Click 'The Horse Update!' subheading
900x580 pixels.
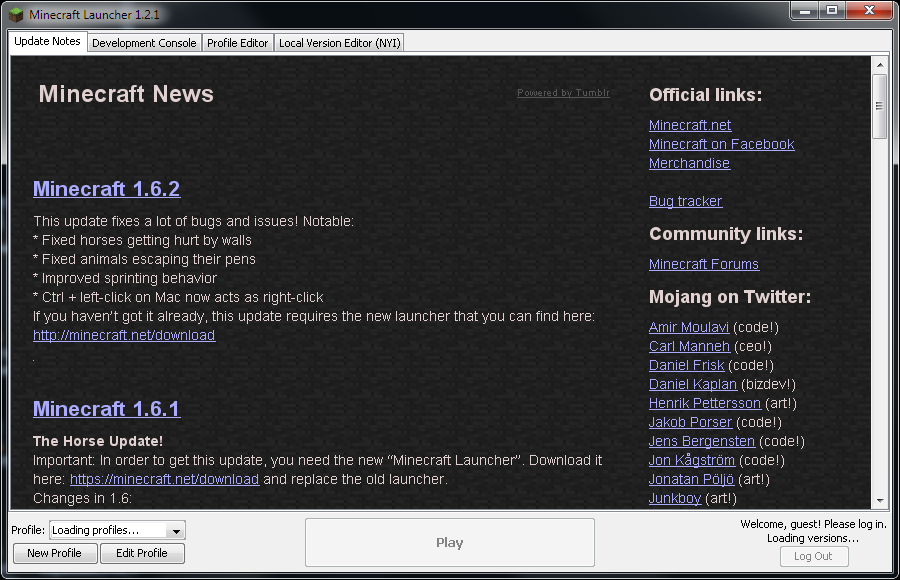click(98, 442)
